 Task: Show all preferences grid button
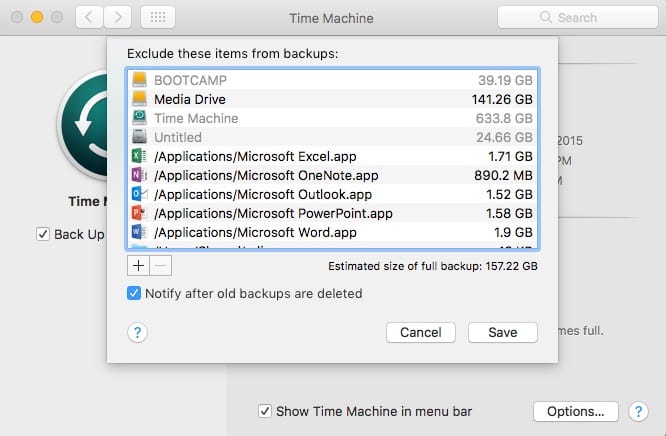tap(158, 17)
